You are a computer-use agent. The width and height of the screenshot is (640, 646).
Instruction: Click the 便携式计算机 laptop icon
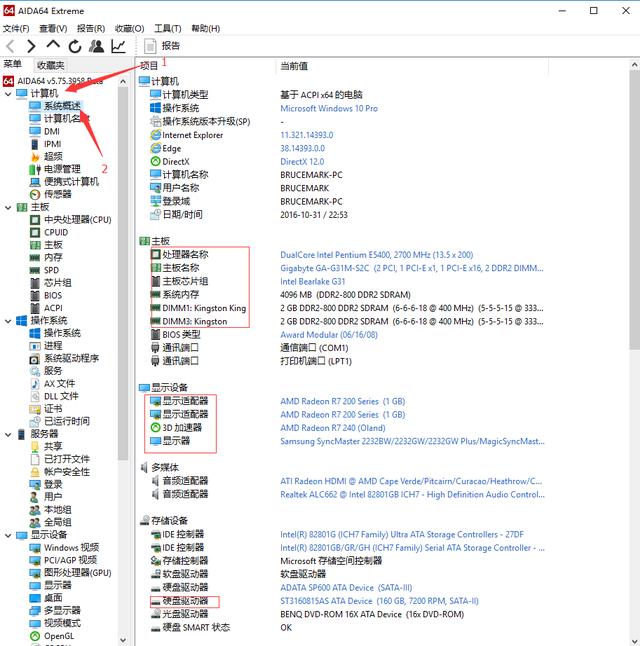[x=35, y=182]
